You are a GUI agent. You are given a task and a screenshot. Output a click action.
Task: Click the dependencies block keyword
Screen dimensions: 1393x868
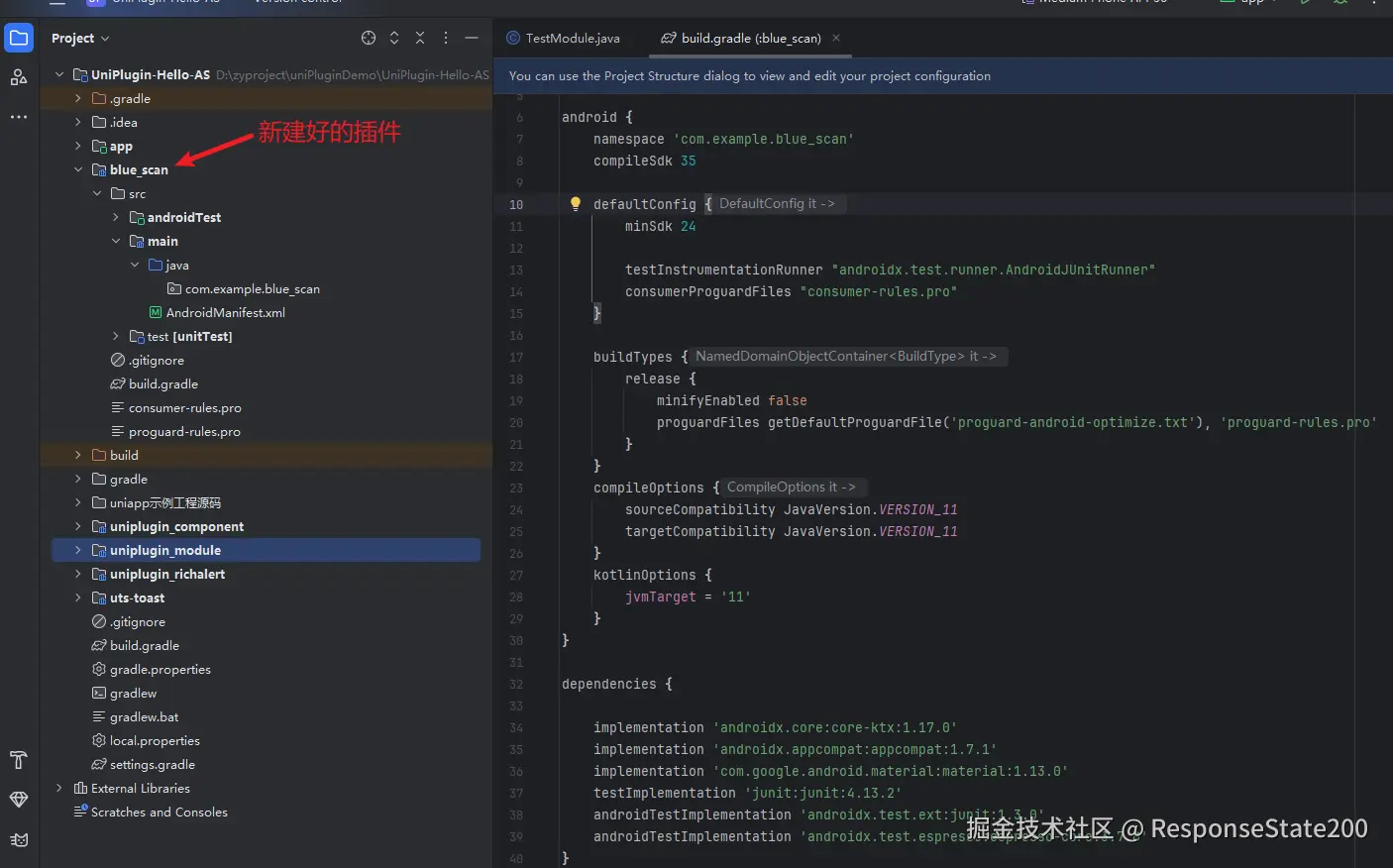tap(609, 684)
